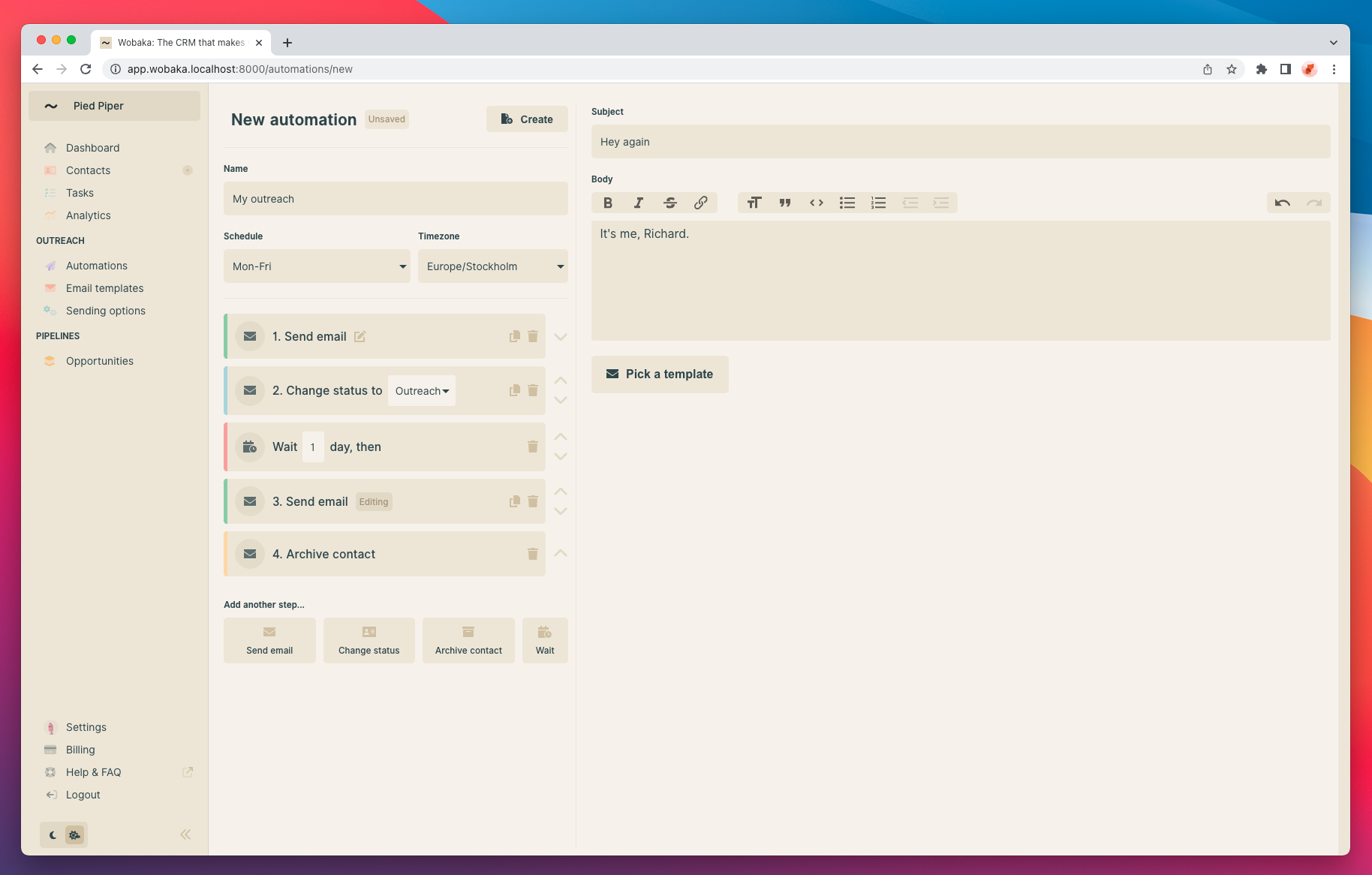Open the Outreach status dropdown in step 2
Image resolution: width=1372 pixels, height=875 pixels.
click(x=421, y=390)
